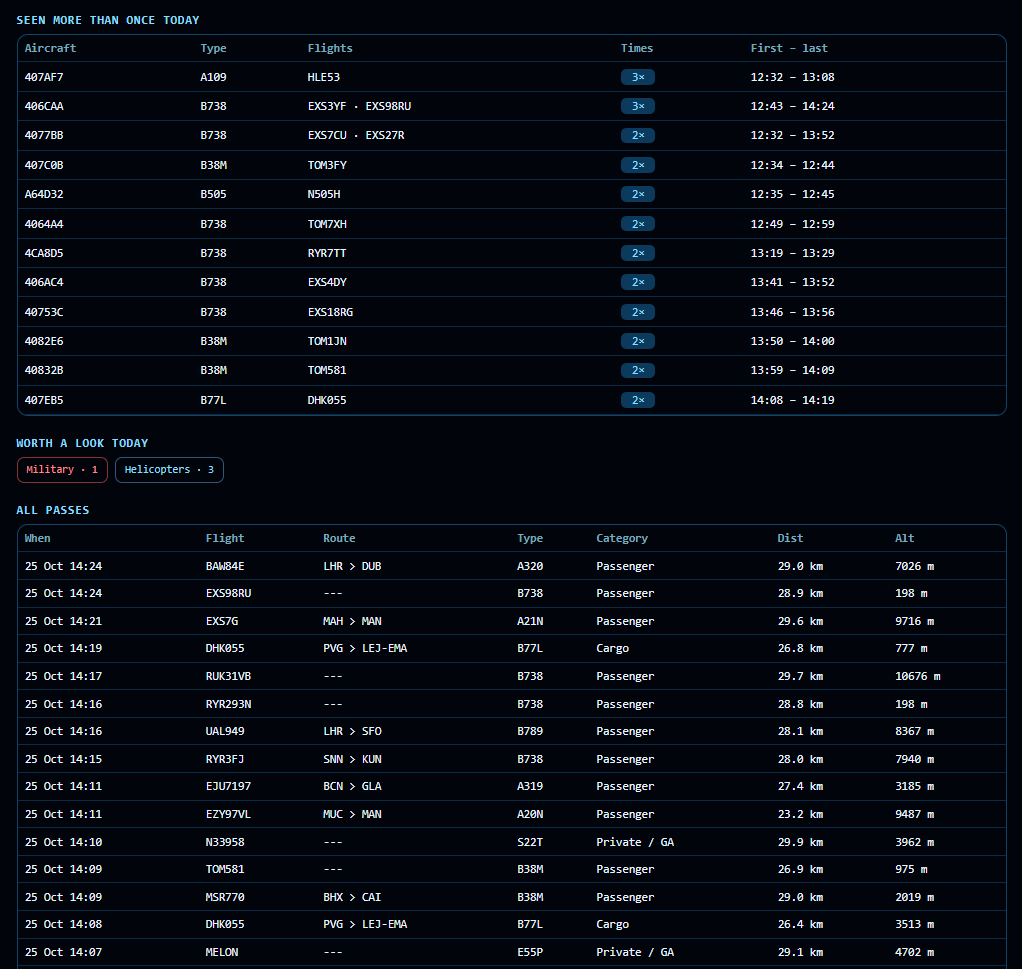Click flight N505H in repeat list
Viewport: 1022px width, 969px height.
[x=324, y=194]
